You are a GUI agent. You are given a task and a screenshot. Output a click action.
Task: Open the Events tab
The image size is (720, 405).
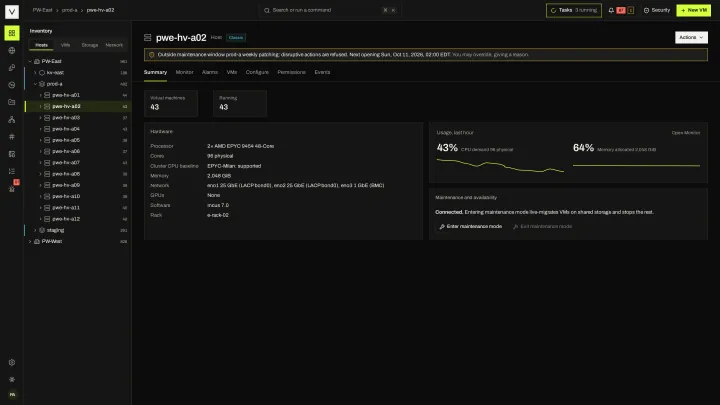click(322, 72)
